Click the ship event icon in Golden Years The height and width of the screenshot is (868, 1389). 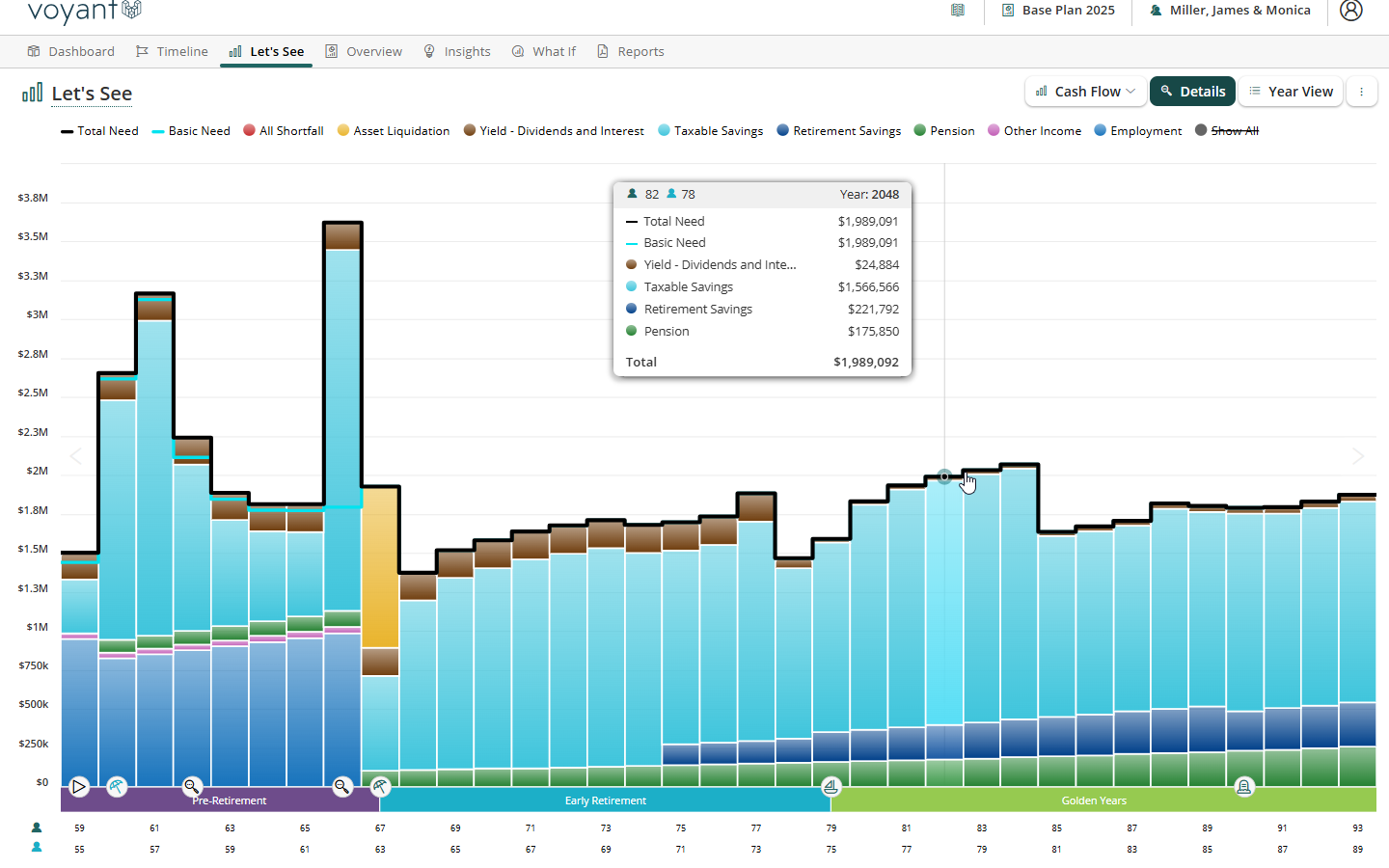coord(1244,787)
